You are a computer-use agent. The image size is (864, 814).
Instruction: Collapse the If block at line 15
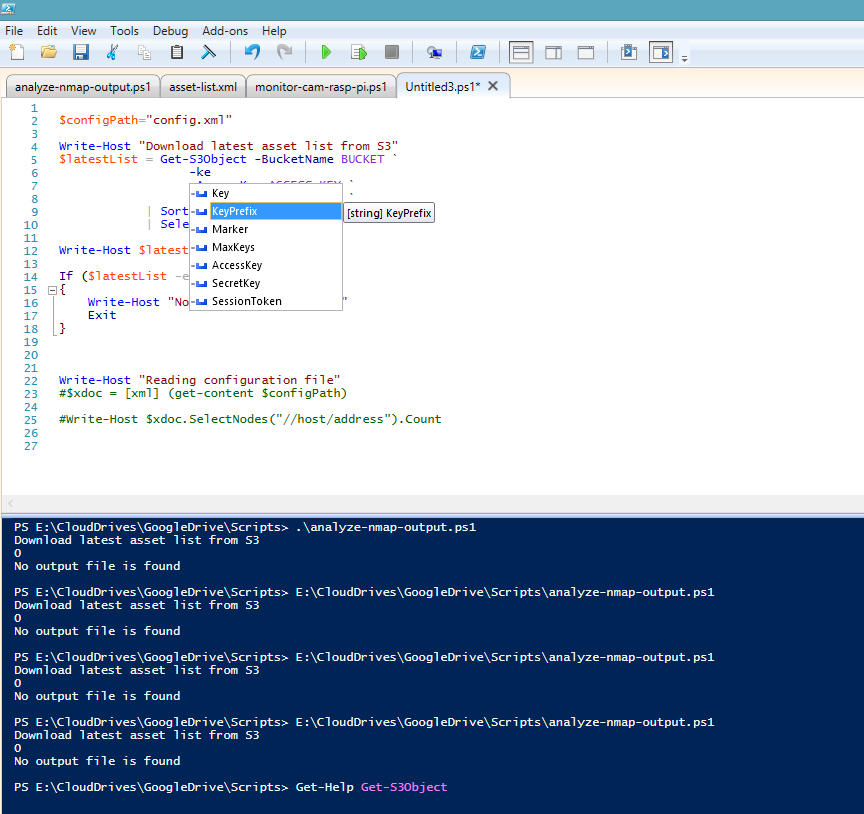pos(52,289)
